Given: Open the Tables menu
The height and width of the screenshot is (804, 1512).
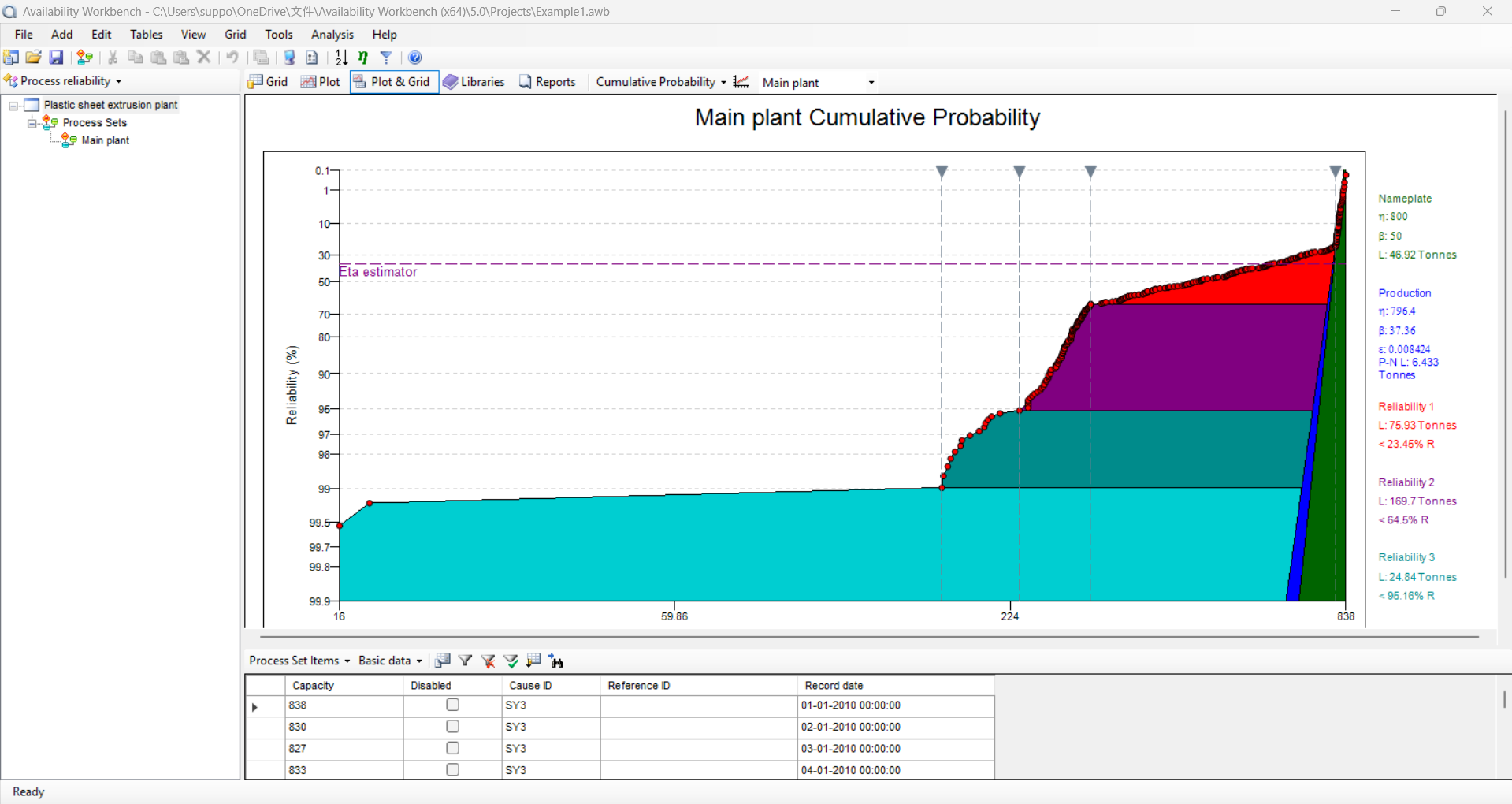Looking at the screenshot, I should pyautogui.click(x=146, y=35).
